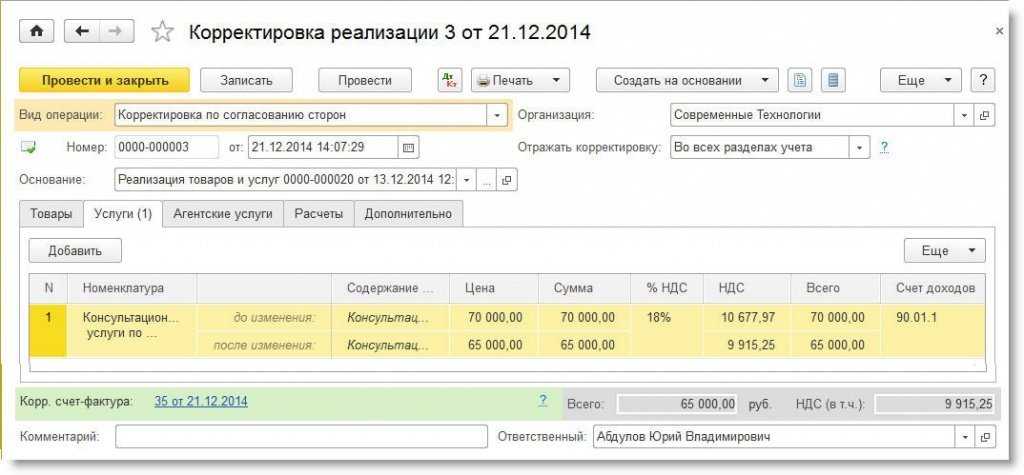Expand the Отражать корректировку dropdown
Screen dimensions: 1024x475
(x=859, y=148)
